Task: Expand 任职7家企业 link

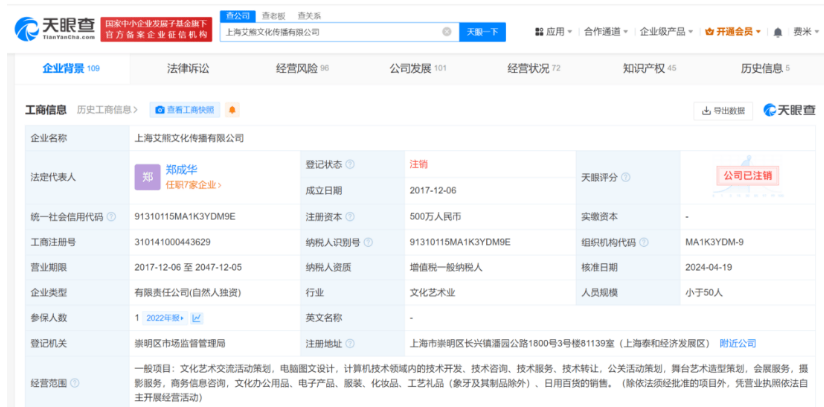Action: (193, 185)
